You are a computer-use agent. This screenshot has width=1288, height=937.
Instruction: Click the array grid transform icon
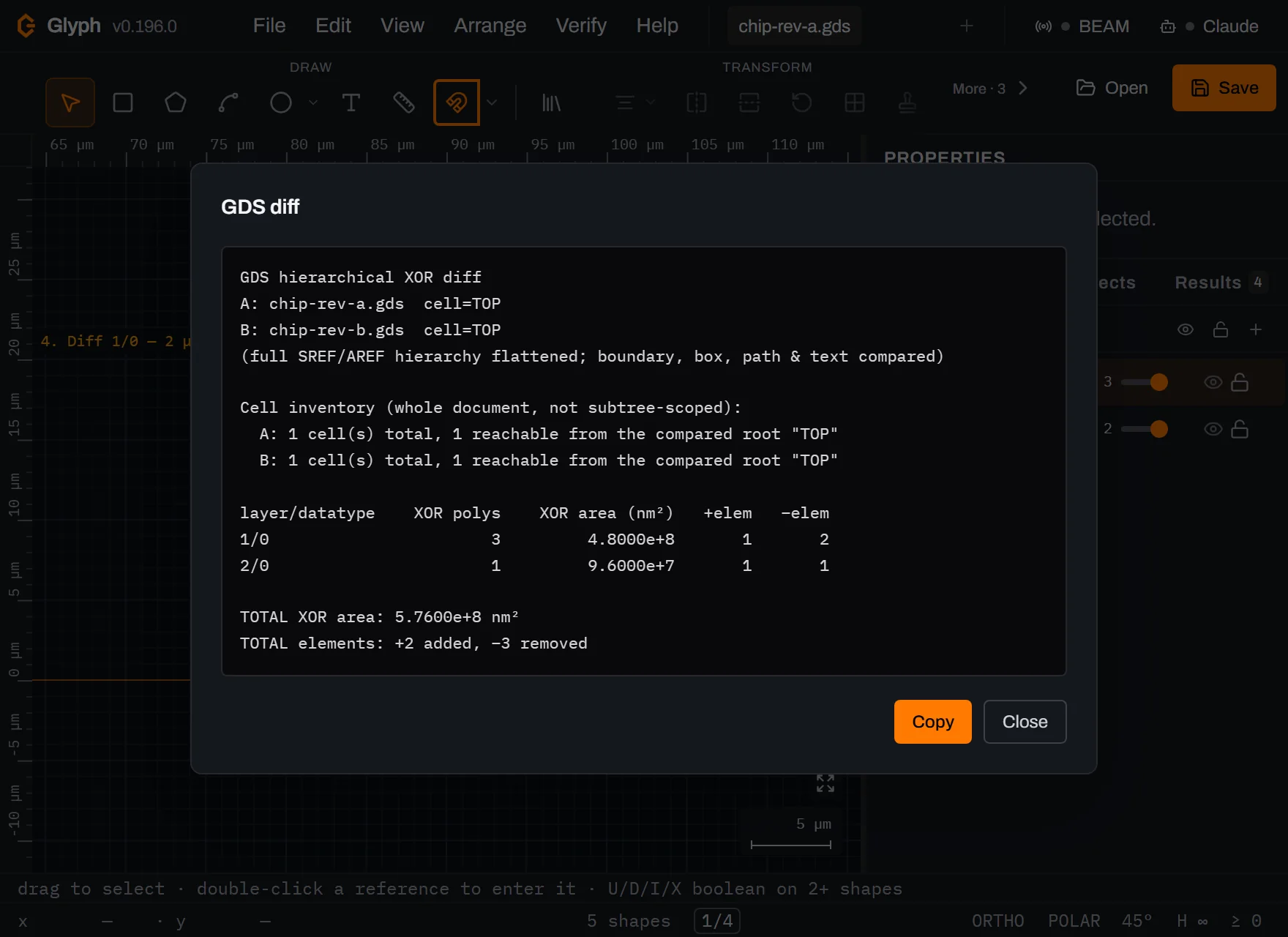pos(855,102)
